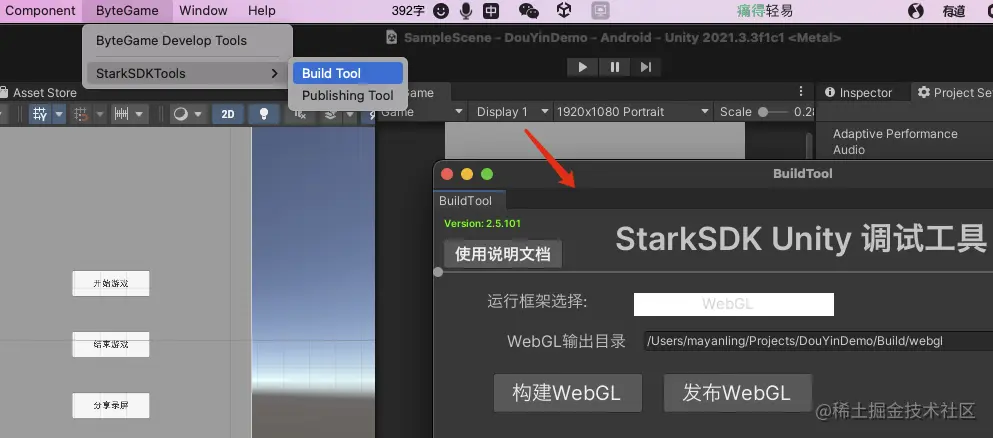Viewport: 993px width, 438px height.
Task: Open the Game view mode dropdown
Action: (x=421, y=112)
